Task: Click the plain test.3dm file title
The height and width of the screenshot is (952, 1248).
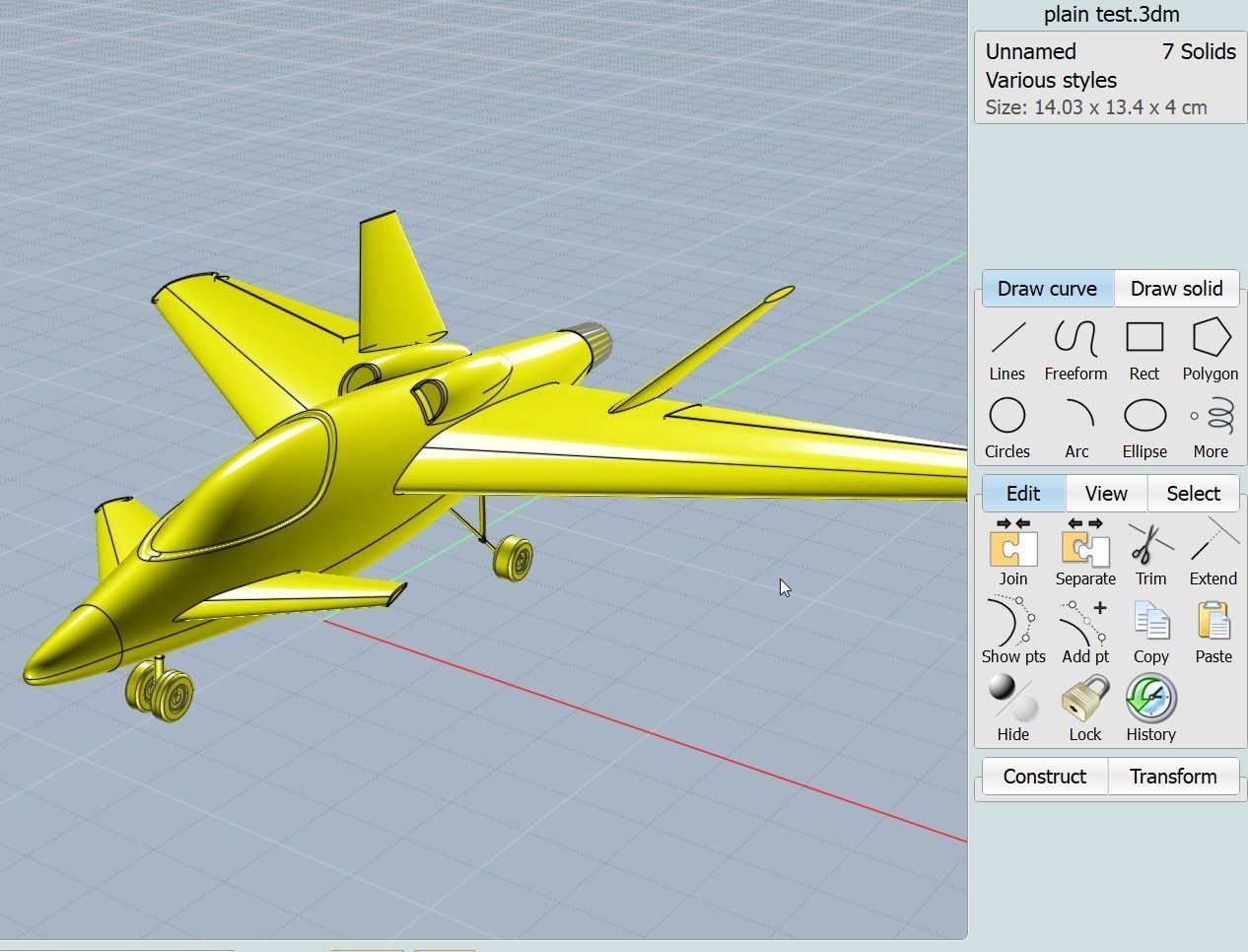Action: [x=1111, y=15]
